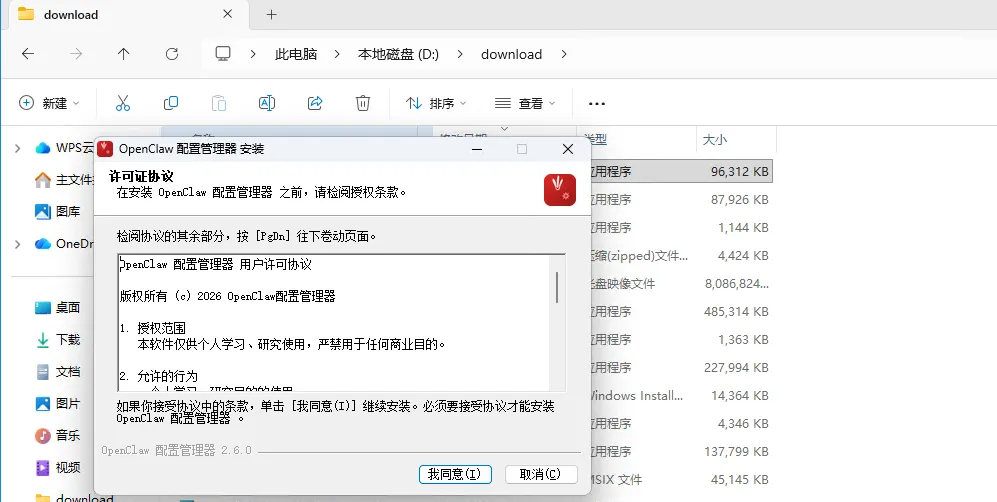This screenshot has width=997, height=502.
Task: Select the file row sized 485,314 KB
Action: coord(681,311)
